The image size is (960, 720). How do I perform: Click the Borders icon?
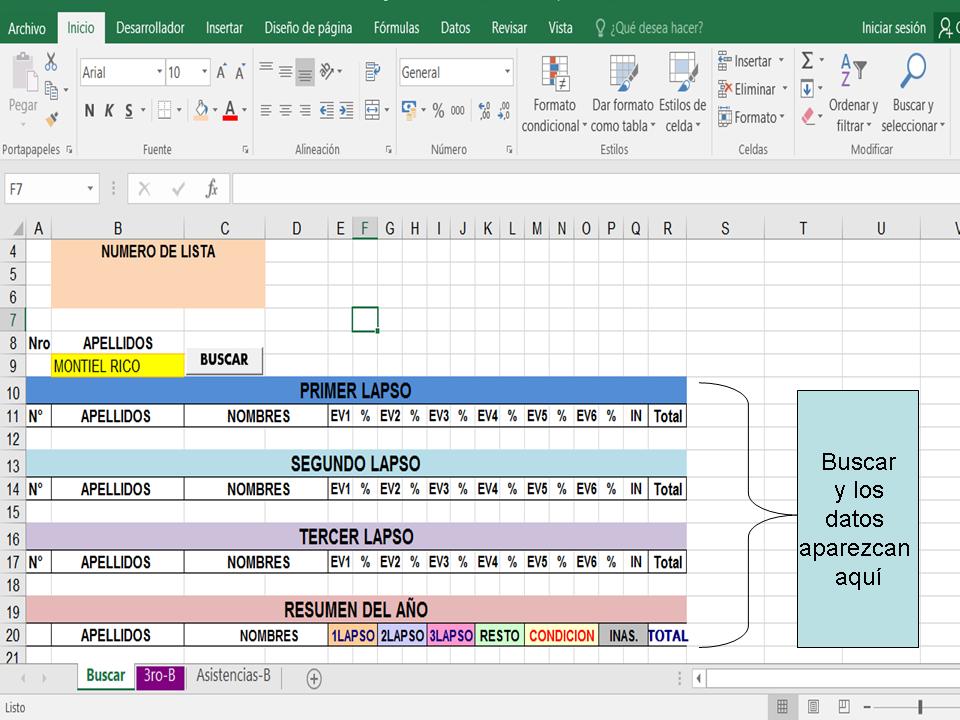[x=164, y=110]
